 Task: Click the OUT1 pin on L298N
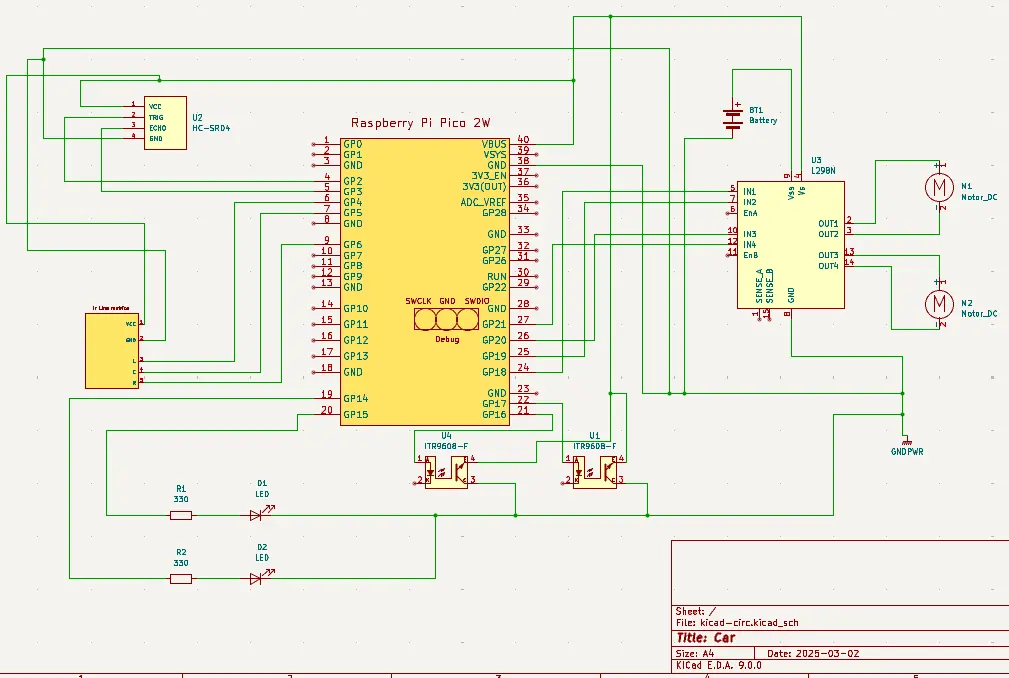[828, 223]
